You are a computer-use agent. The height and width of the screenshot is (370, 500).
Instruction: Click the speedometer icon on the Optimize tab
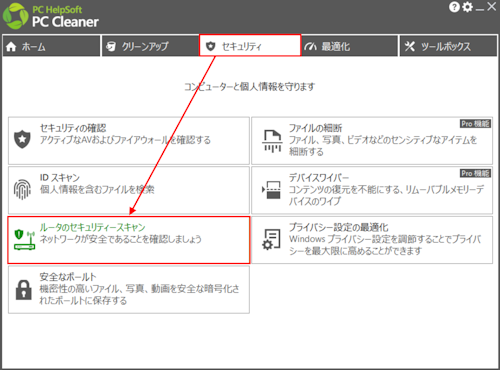[310, 47]
